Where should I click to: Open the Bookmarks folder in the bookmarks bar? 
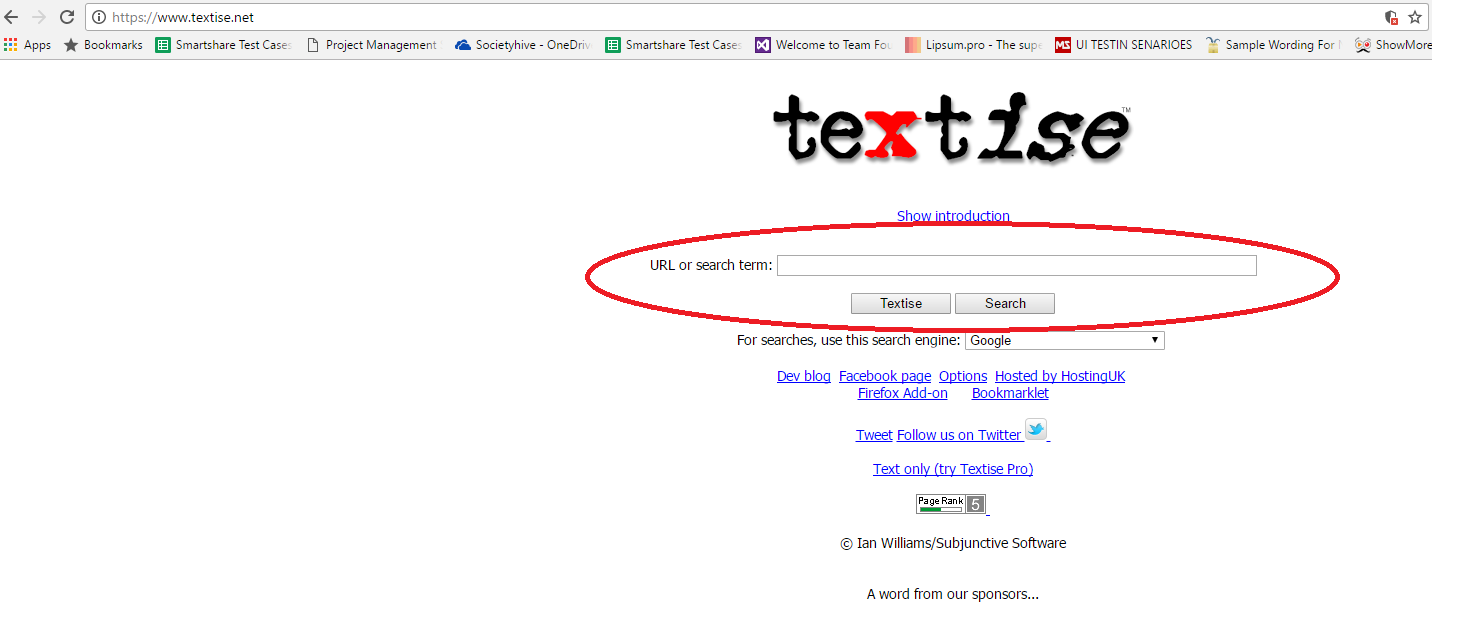pos(103,45)
